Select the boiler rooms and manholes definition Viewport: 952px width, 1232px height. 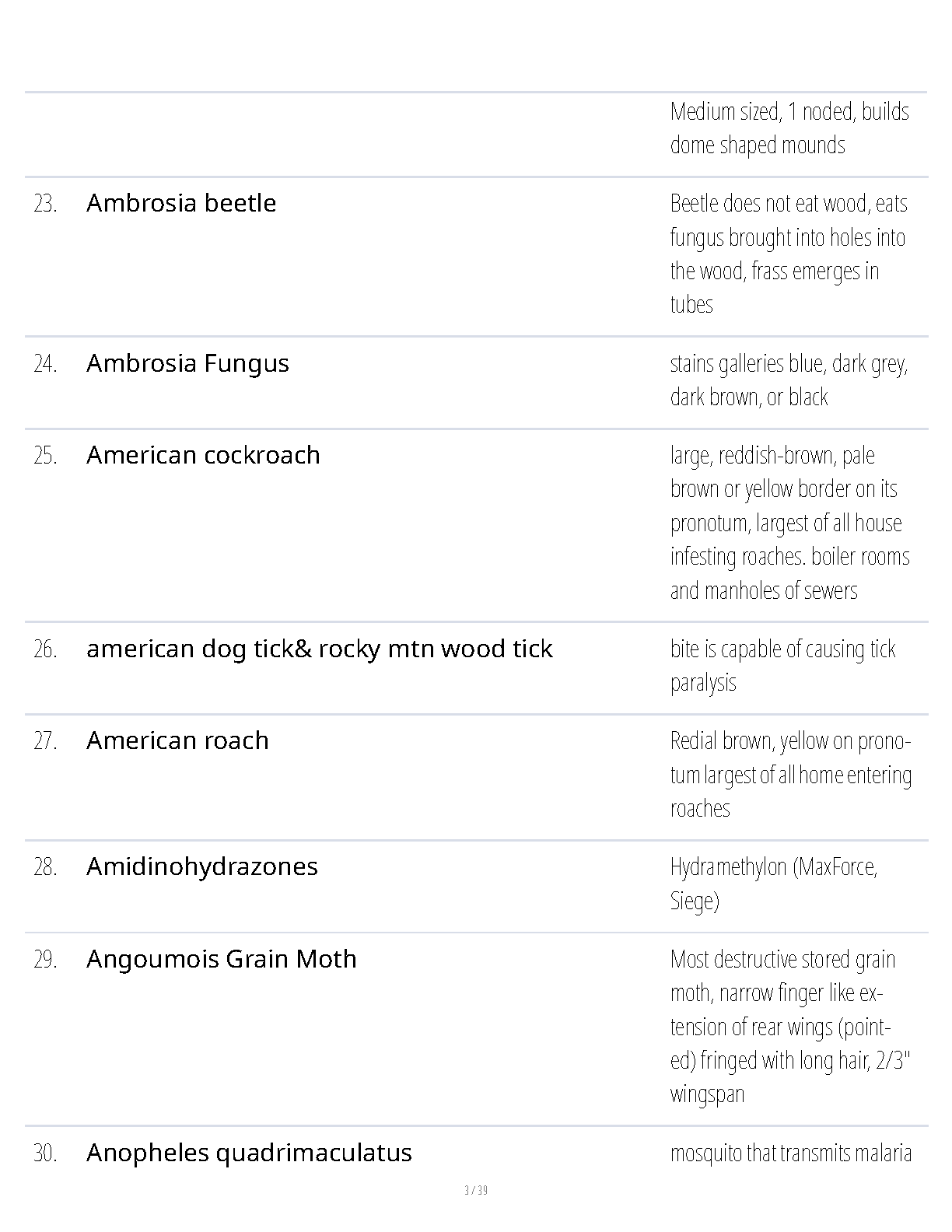(789, 523)
